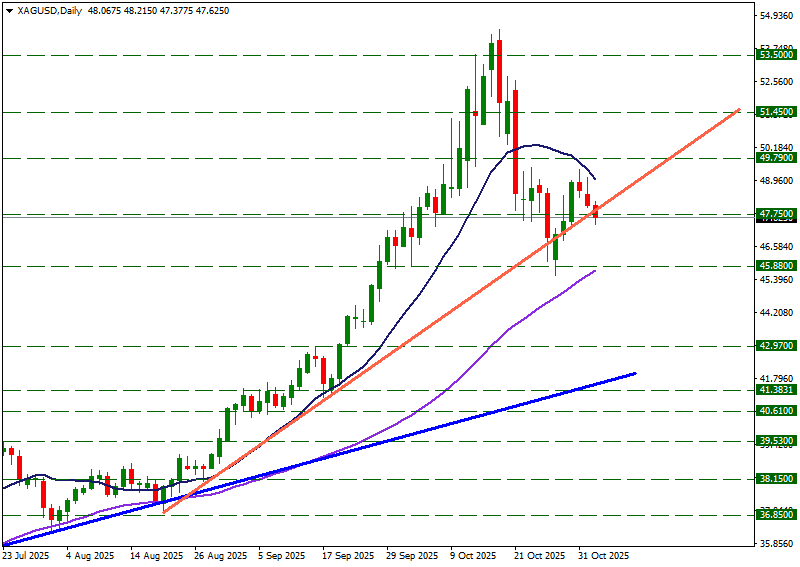Screen dimensions: 800x567
Task: Click the 9 Oct 2025 date label
Action: point(473,555)
